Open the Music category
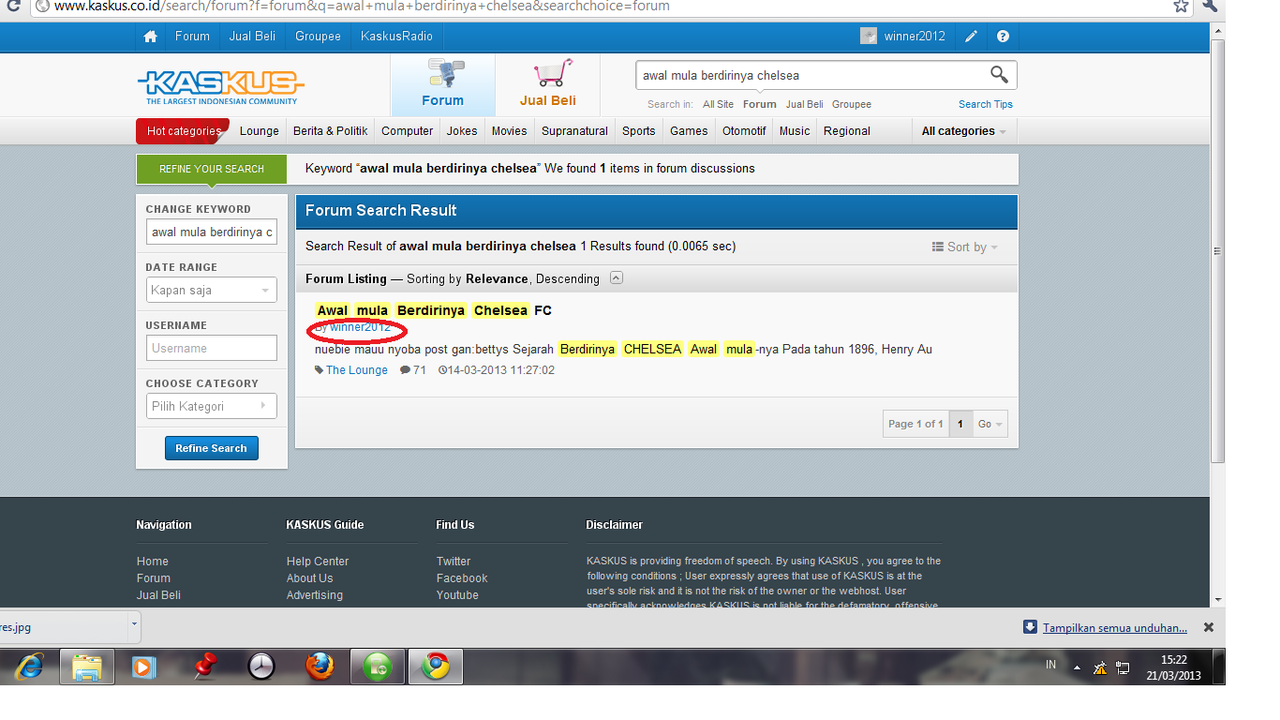 [x=795, y=131]
